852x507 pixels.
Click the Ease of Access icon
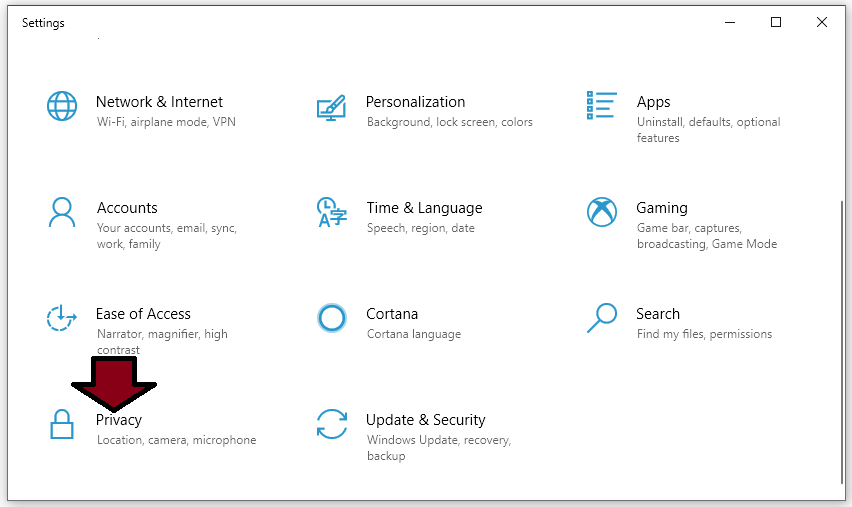coord(61,318)
